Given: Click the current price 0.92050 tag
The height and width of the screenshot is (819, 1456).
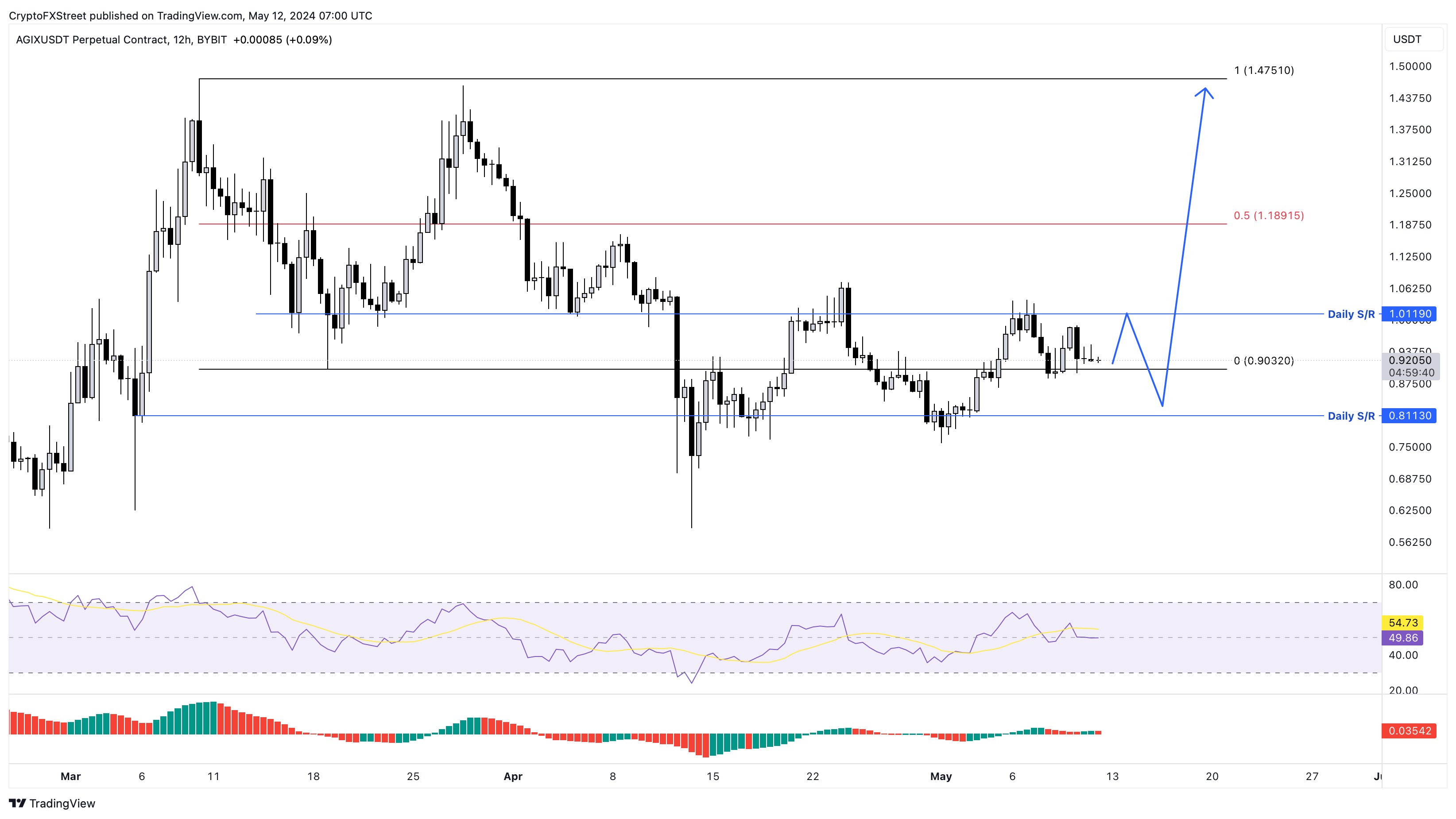Looking at the screenshot, I should tap(1410, 360).
